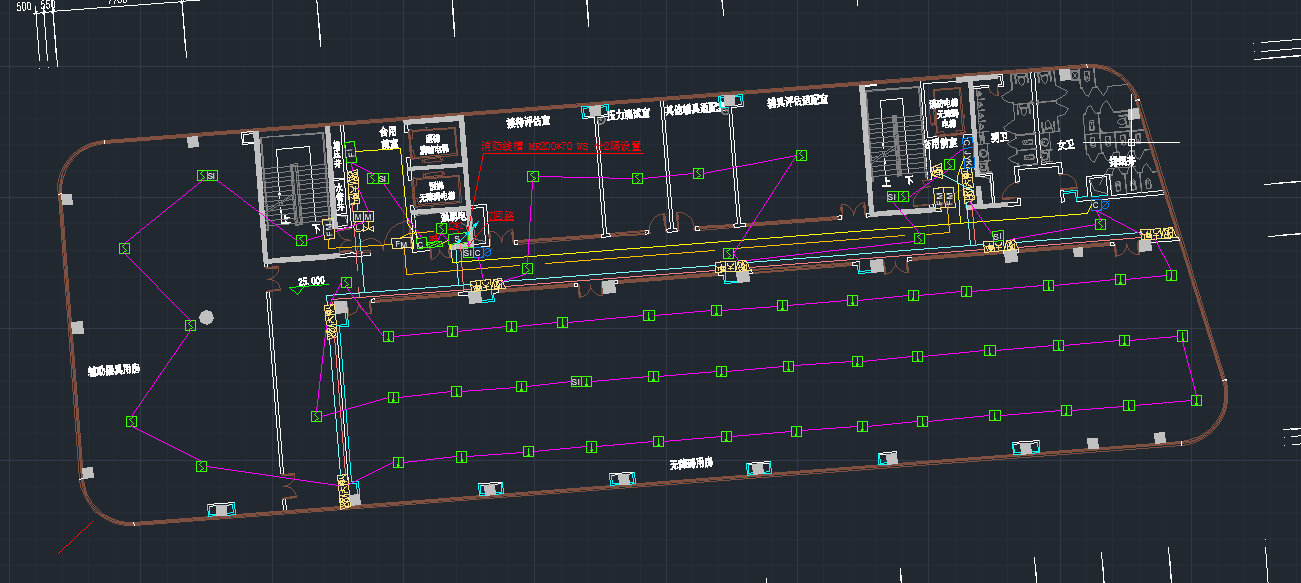The image size is (1301, 583).
Task: Click the 合用前室 label beside left staircase
Action: click(x=388, y=138)
